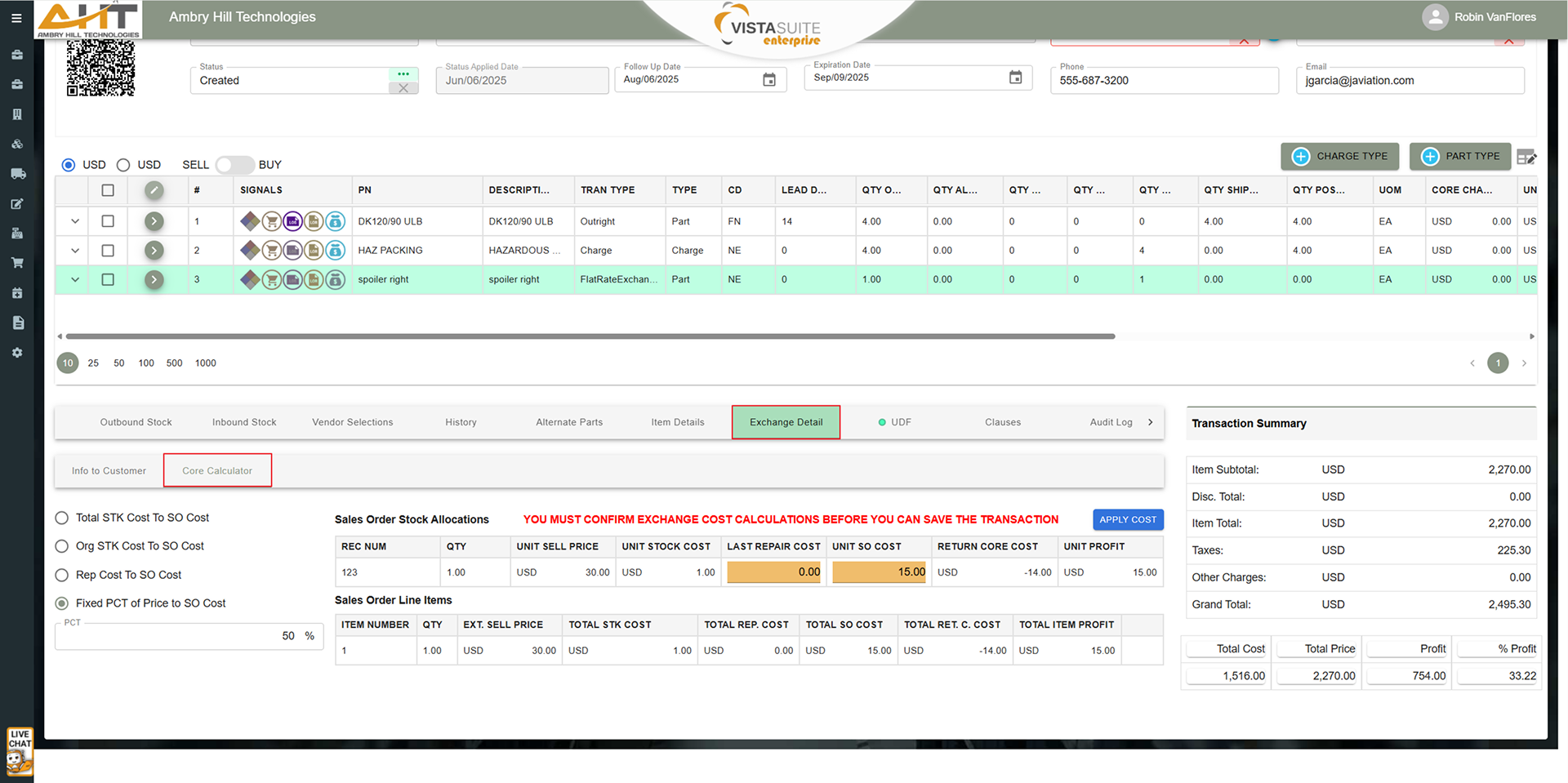Click the cart signal icon on row 2
This screenshot has width=1568, height=783.
coord(271,251)
